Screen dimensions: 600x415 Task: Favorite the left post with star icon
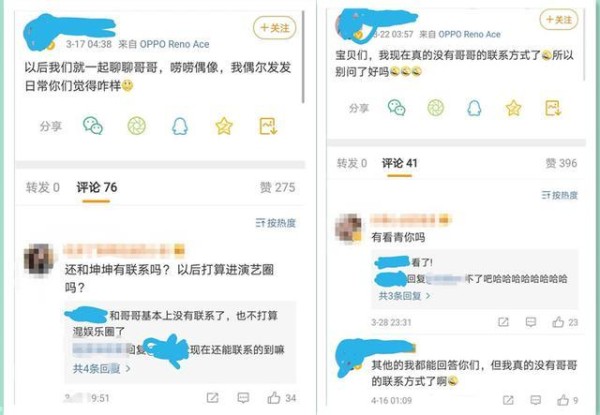click(x=224, y=126)
